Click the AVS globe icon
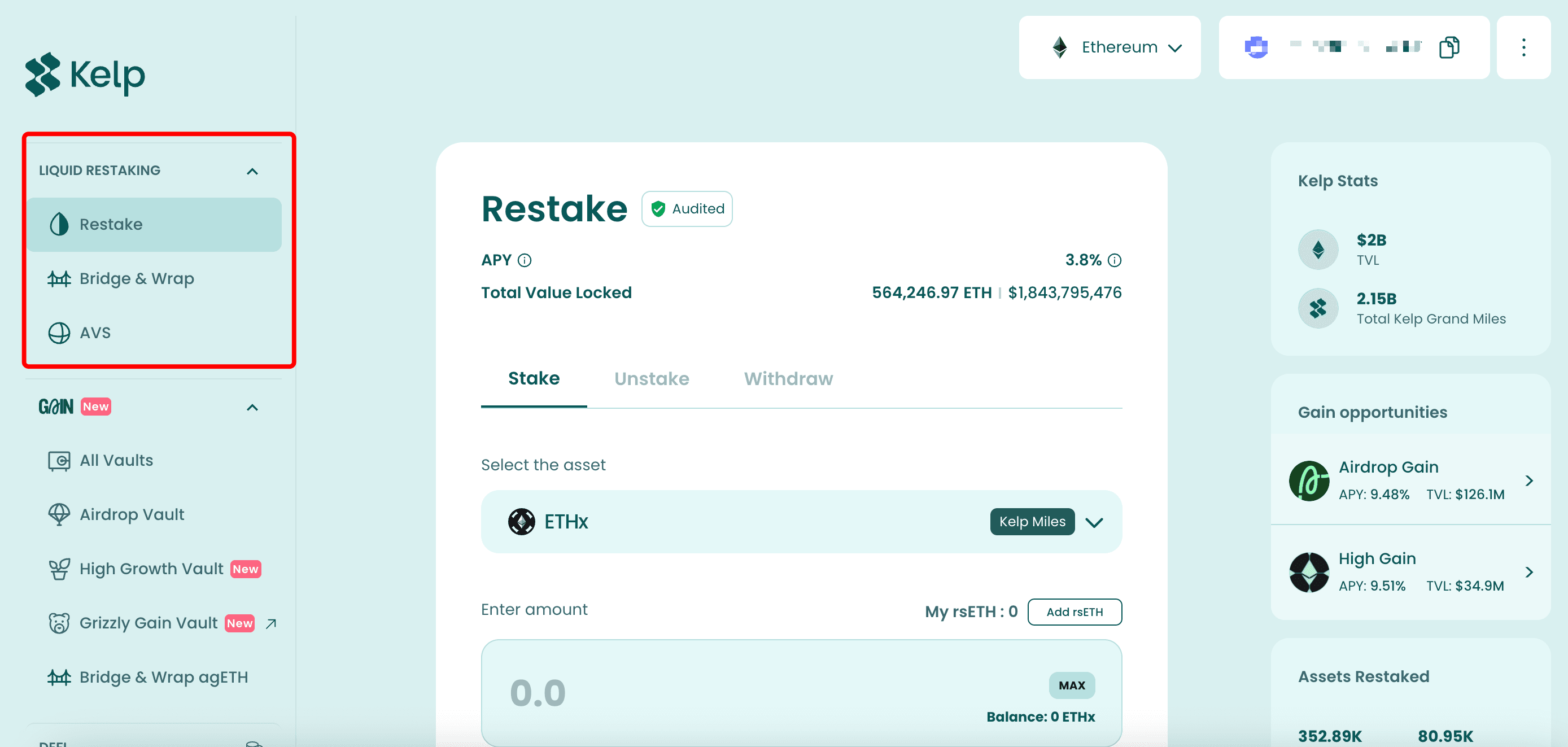 point(59,333)
